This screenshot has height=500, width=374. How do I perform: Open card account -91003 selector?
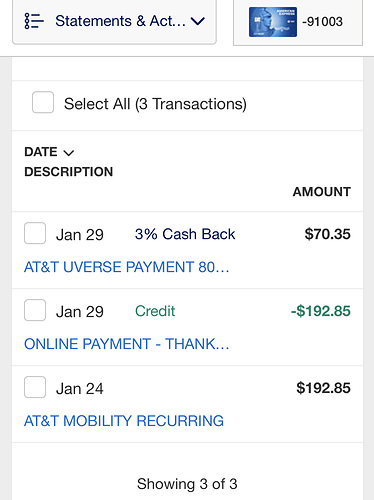point(298,22)
